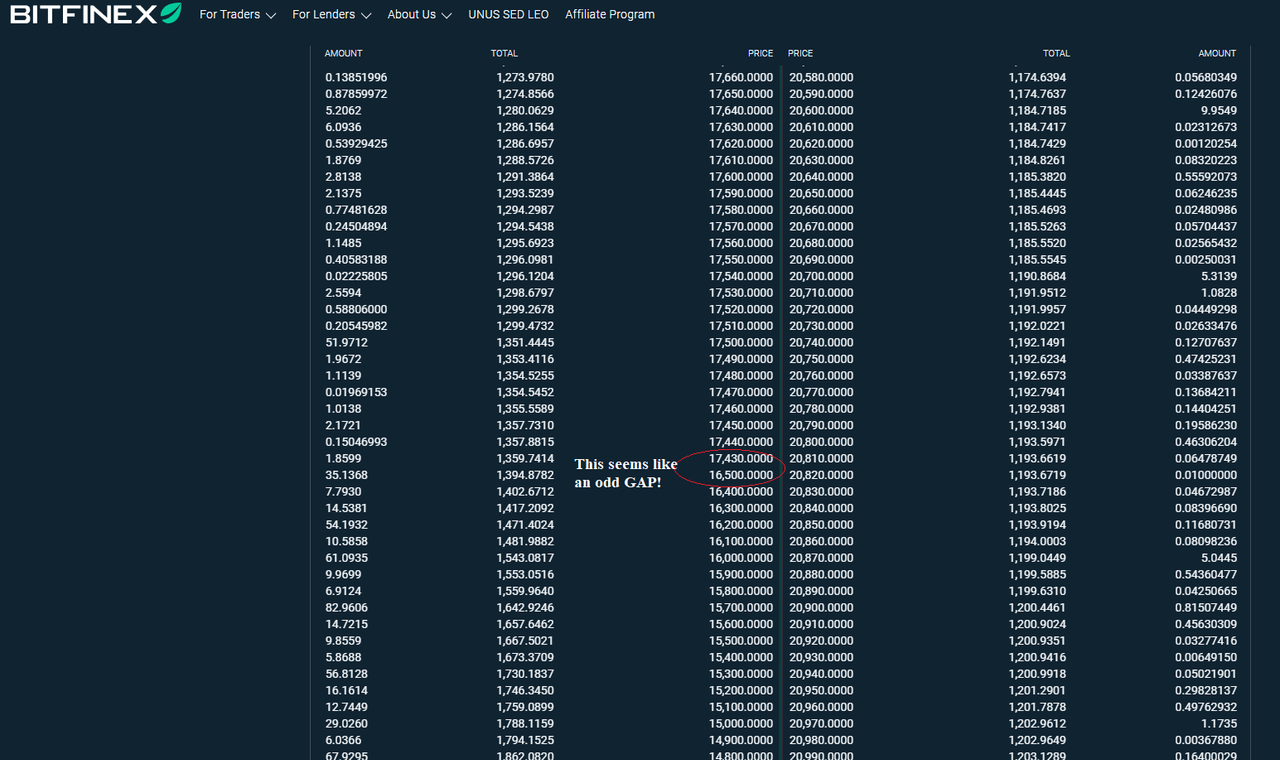Image resolution: width=1280 pixels, height=760 pixels.
Task: Click ask amount 0.01000000
Action: pyautogui.click(x=1206, y=475)
